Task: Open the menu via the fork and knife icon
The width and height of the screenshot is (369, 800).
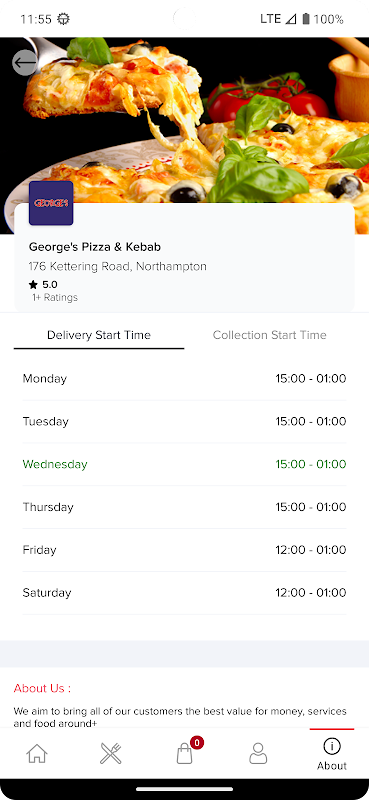Action: (x=111, y=753)
